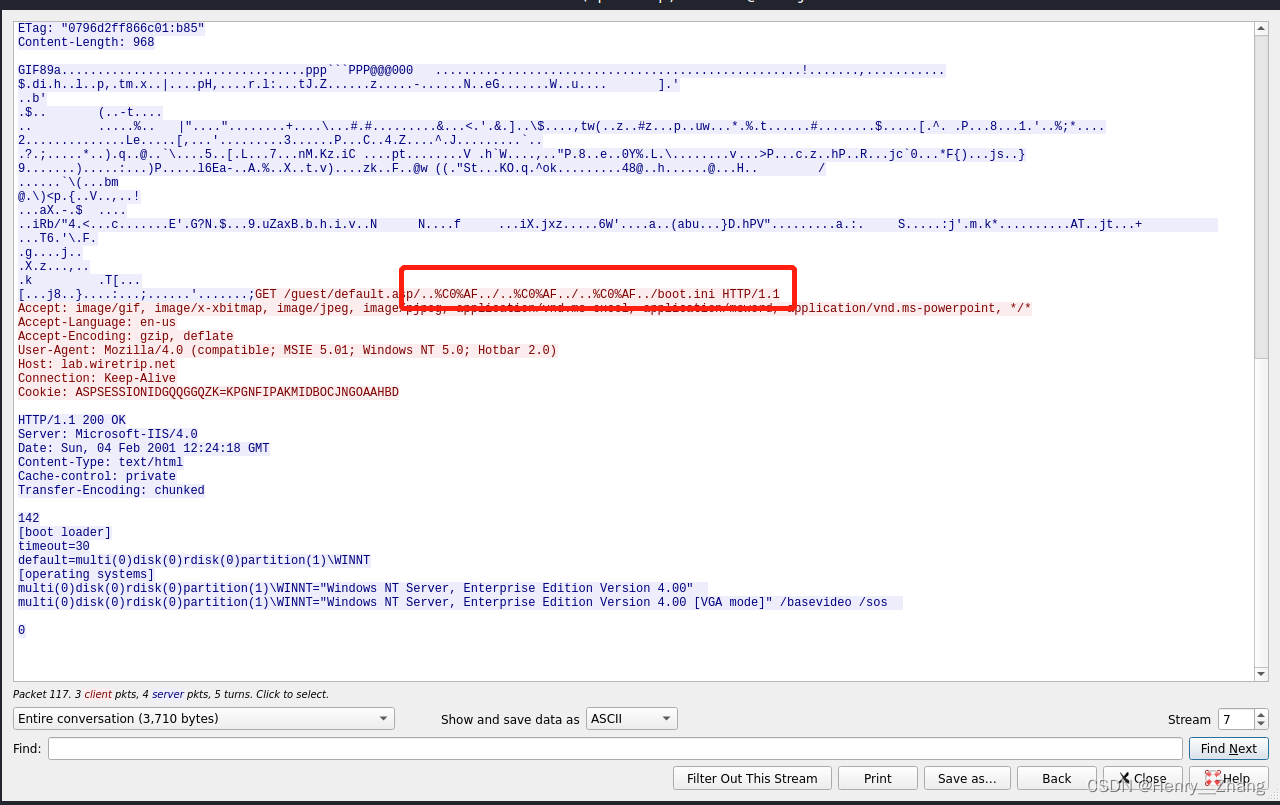The image size is (1280, 805).
Task: Open the ASCII format dropdown
Action: [631, 718]
